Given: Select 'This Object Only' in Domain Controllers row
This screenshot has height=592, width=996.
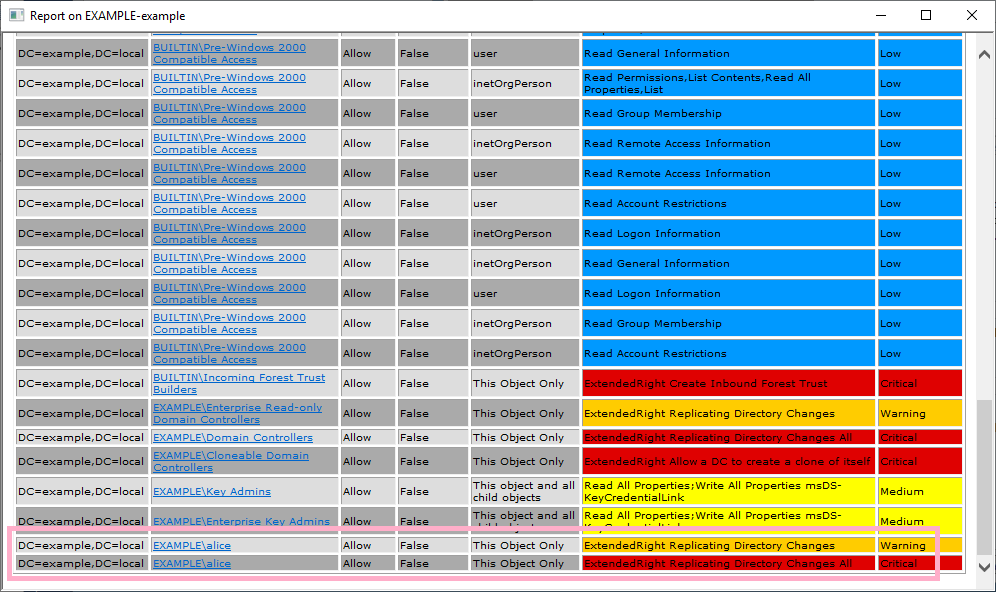Looking at the screenshot, I should pyautogui.click(x=525, y=438).
